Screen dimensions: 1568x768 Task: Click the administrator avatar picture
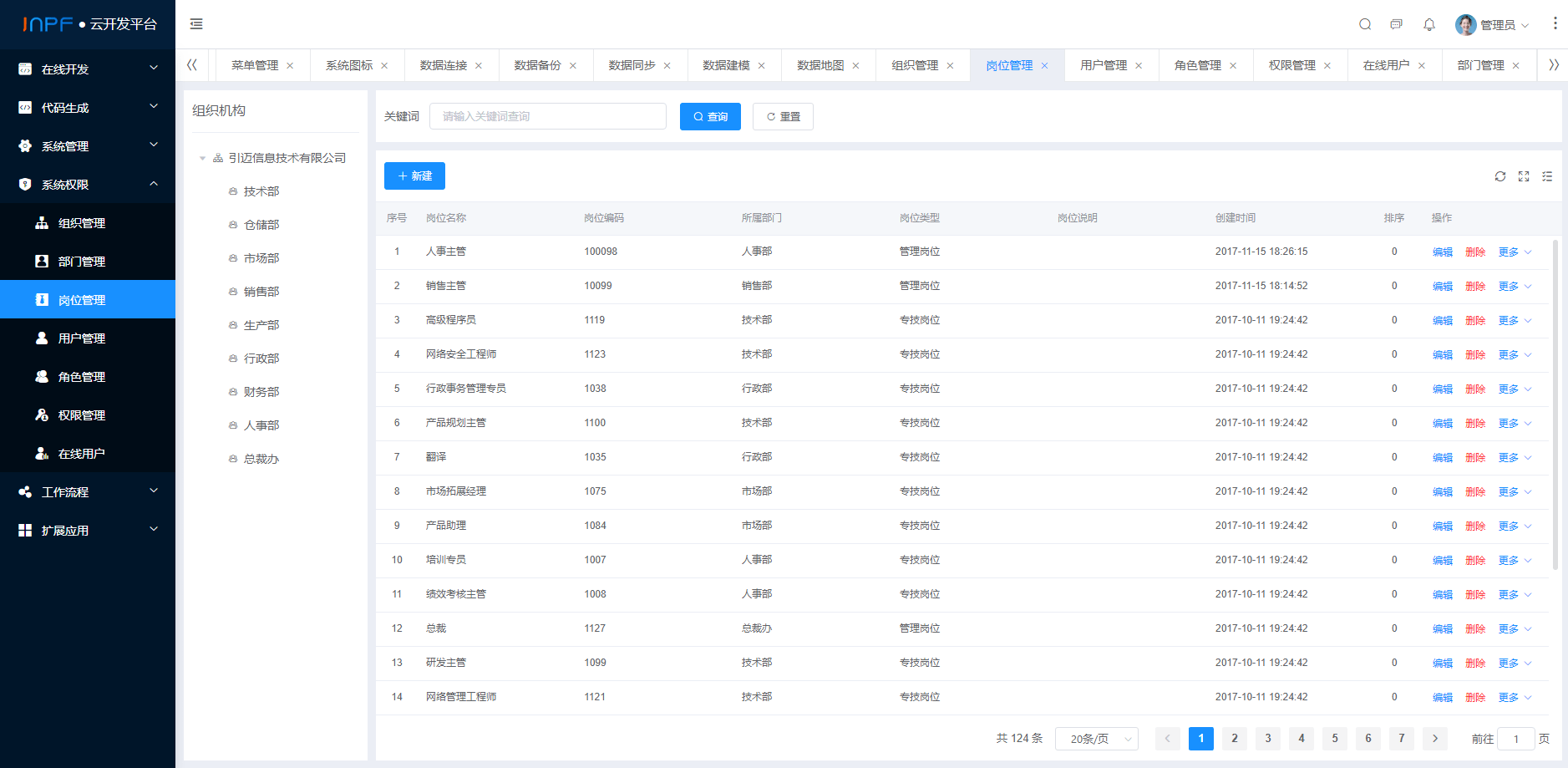[1465, 24]
